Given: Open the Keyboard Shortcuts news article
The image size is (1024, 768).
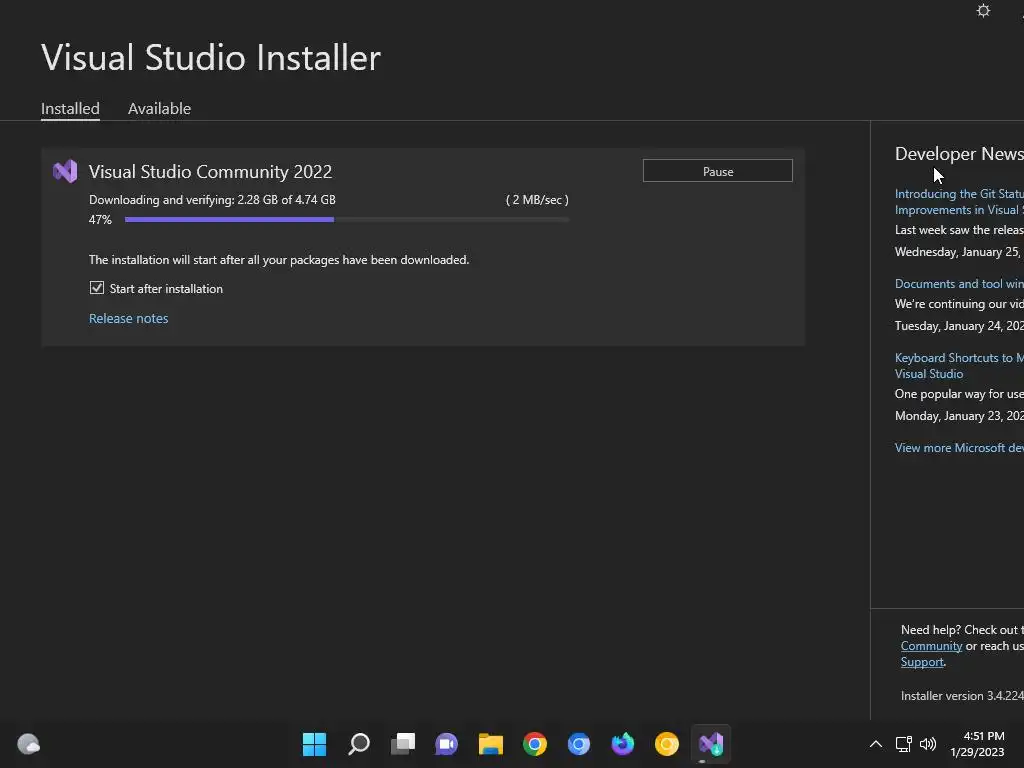Looking at the screenshot, I should click(x=959, y=366).
